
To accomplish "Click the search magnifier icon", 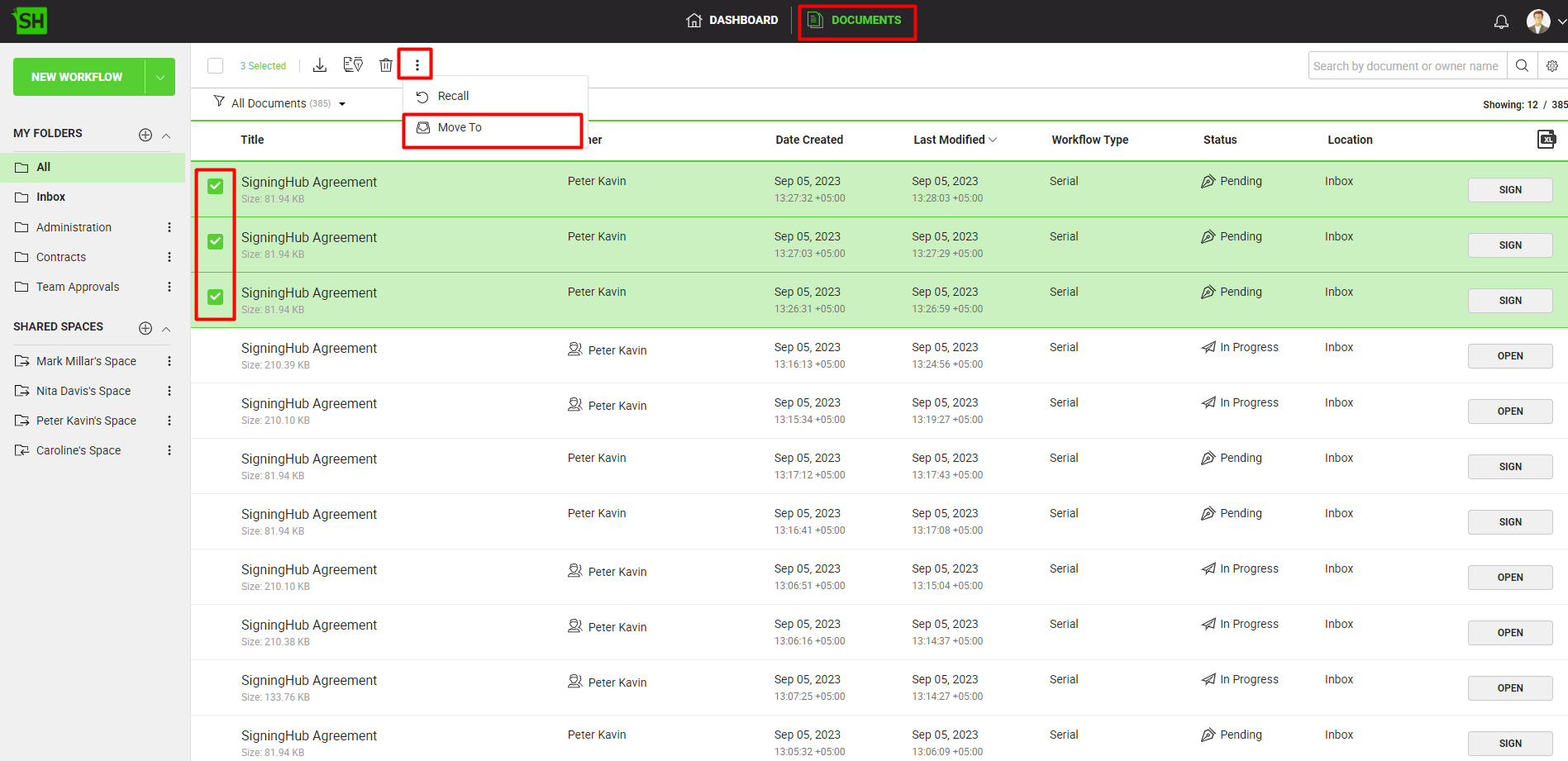I will (x=1522, y=66).
